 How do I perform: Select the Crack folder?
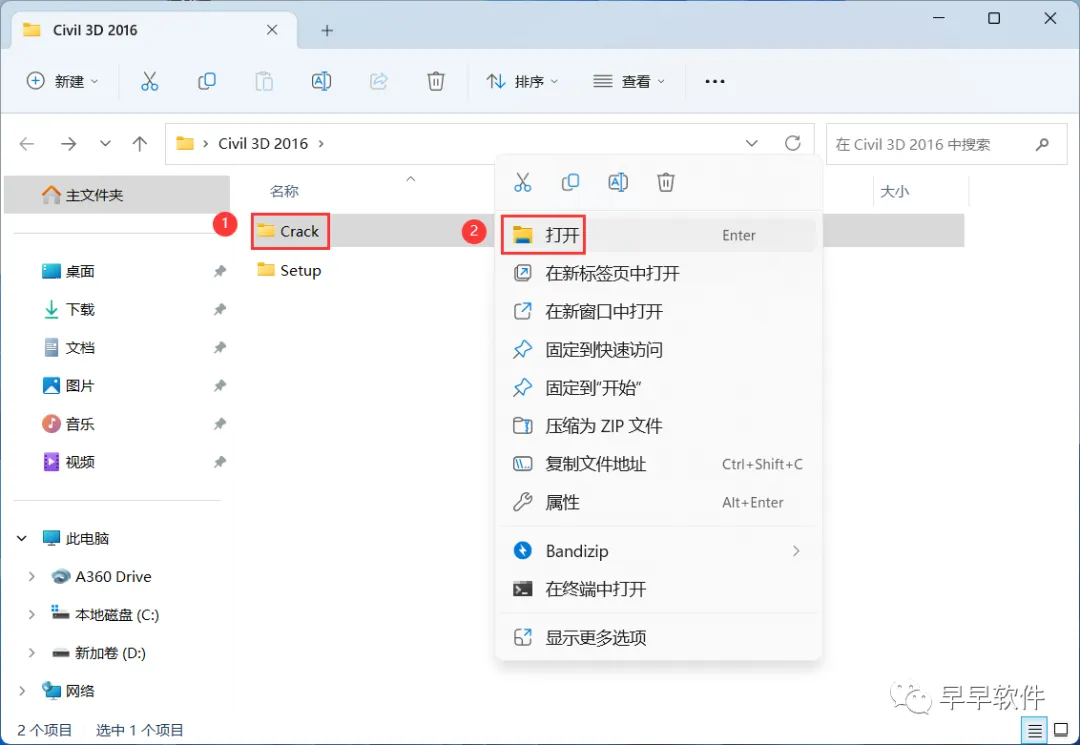point(289,231)
